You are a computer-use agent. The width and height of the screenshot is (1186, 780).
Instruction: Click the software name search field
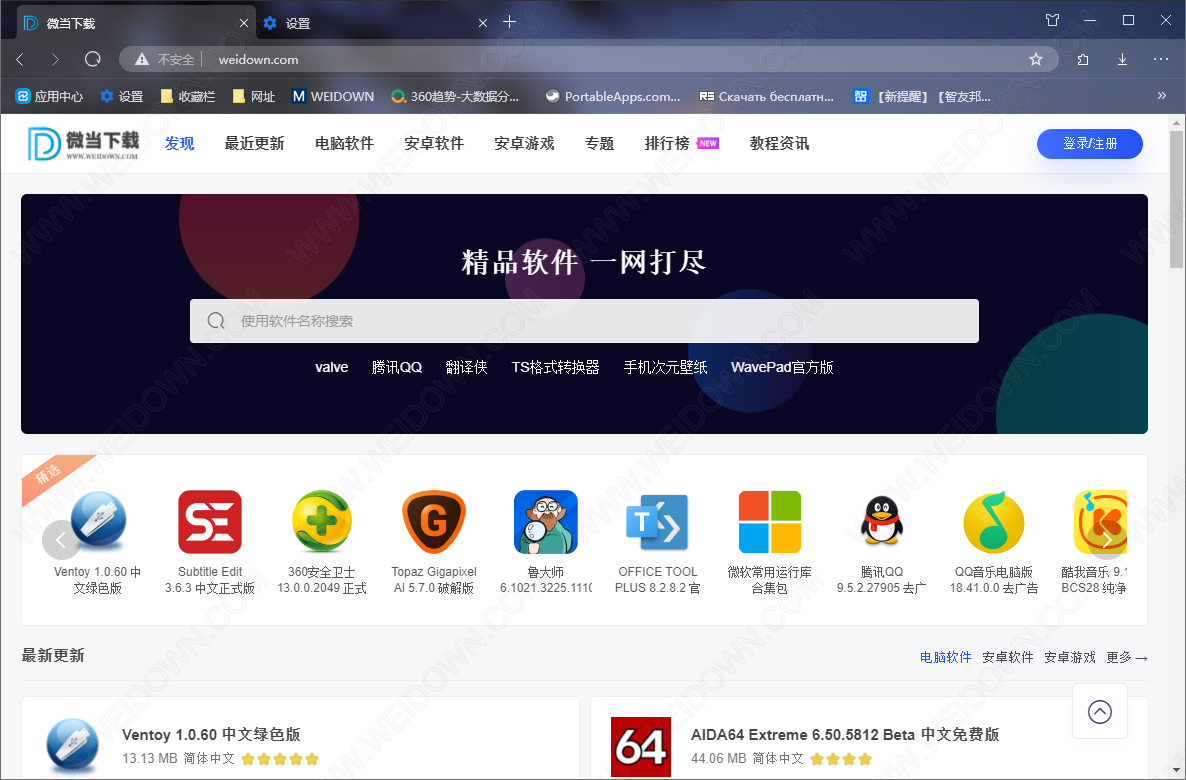584,321
